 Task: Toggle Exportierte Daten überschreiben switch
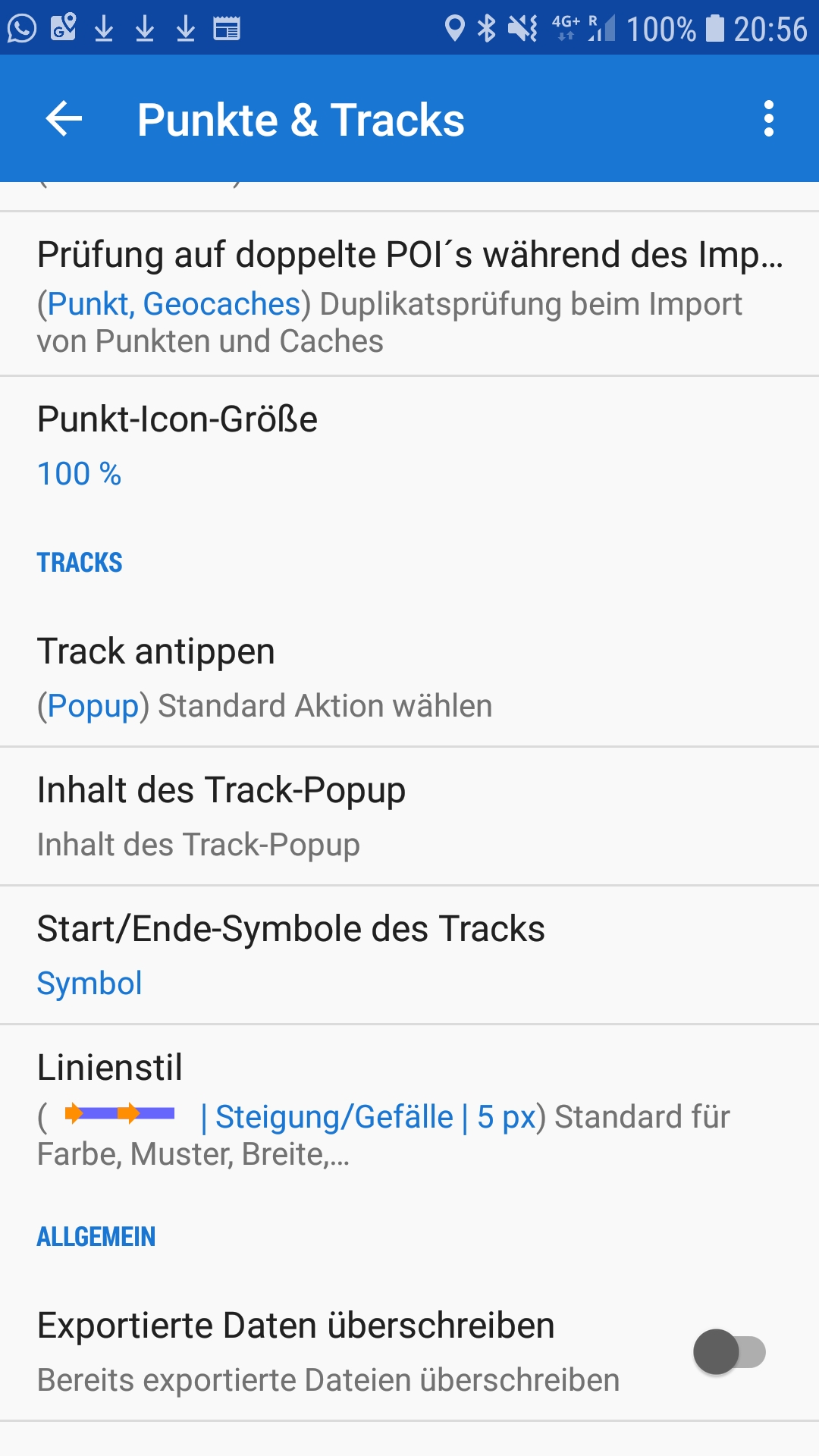point(729,1351)
